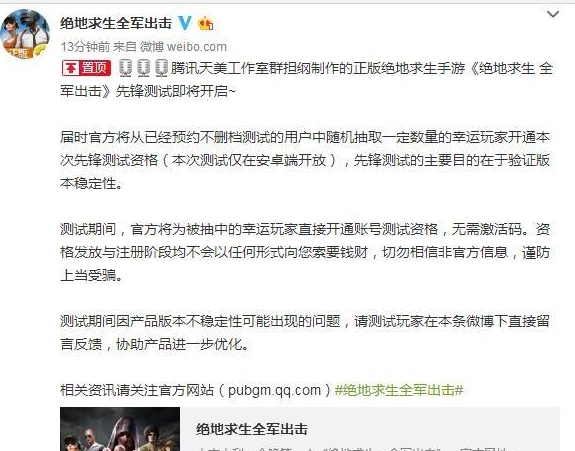Open the 微博 weibo.com source link
575x451 pixels.
(x=184, y=47)
